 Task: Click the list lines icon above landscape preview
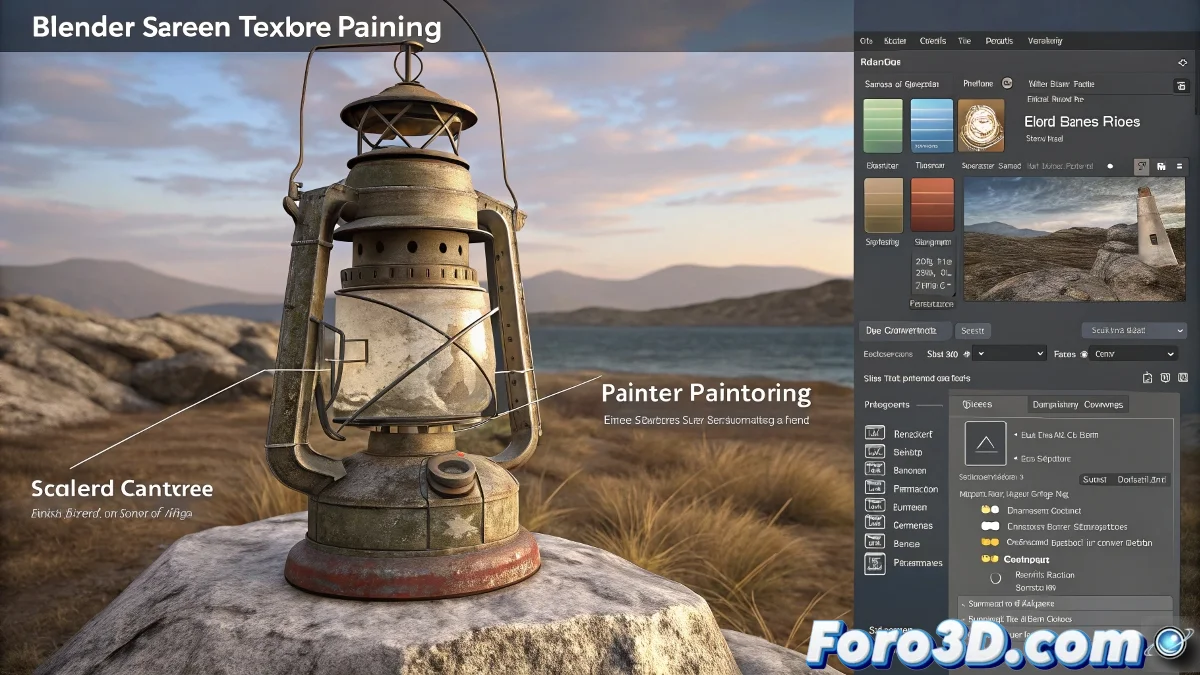click(1180, 166)
